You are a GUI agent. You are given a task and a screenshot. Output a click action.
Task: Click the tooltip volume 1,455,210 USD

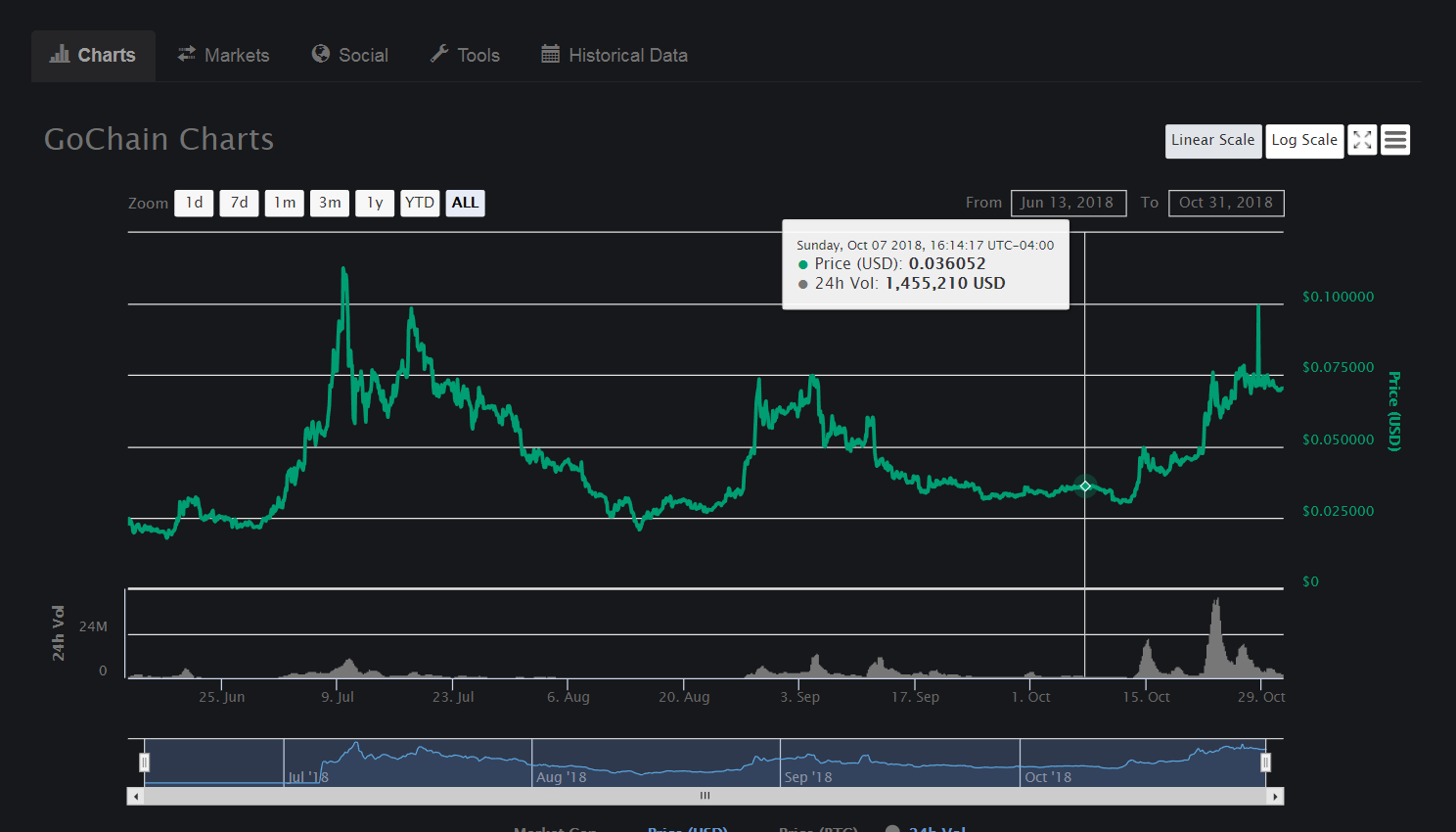coord(945,284)
